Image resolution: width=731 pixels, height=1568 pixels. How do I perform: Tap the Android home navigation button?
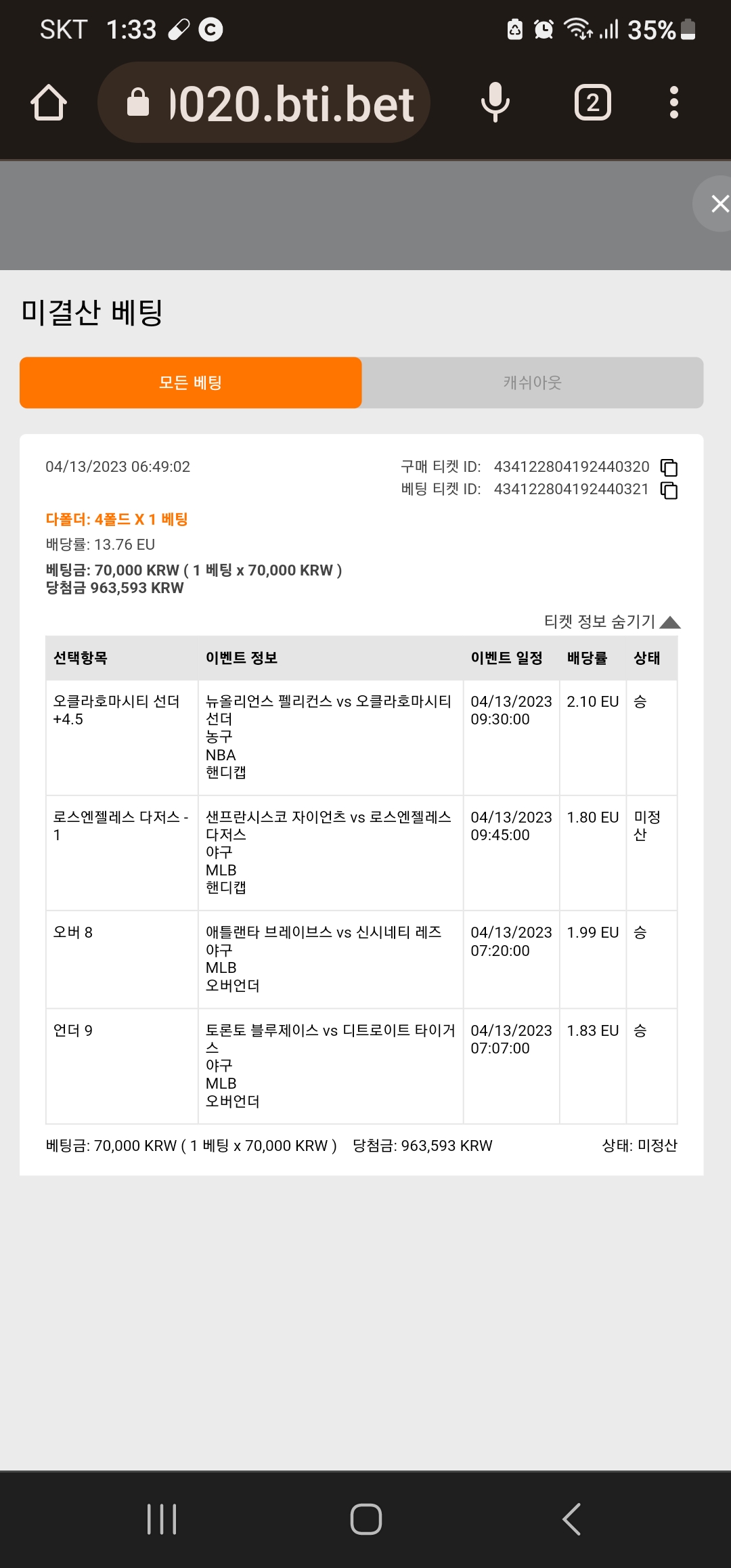coord(366,1519)
